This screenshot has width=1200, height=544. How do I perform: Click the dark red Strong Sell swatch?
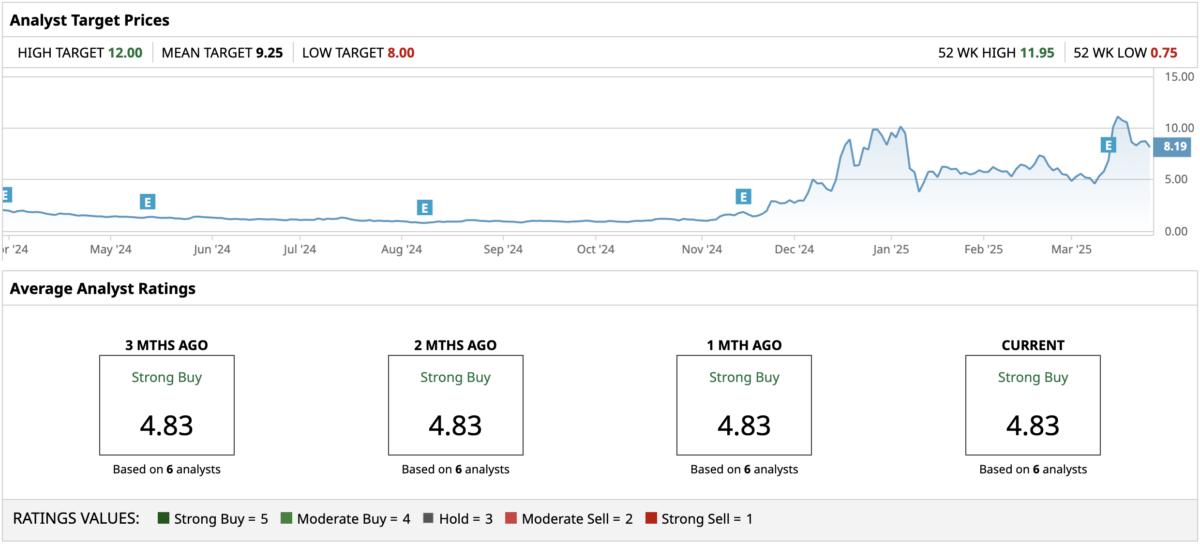tap(651, 519)
